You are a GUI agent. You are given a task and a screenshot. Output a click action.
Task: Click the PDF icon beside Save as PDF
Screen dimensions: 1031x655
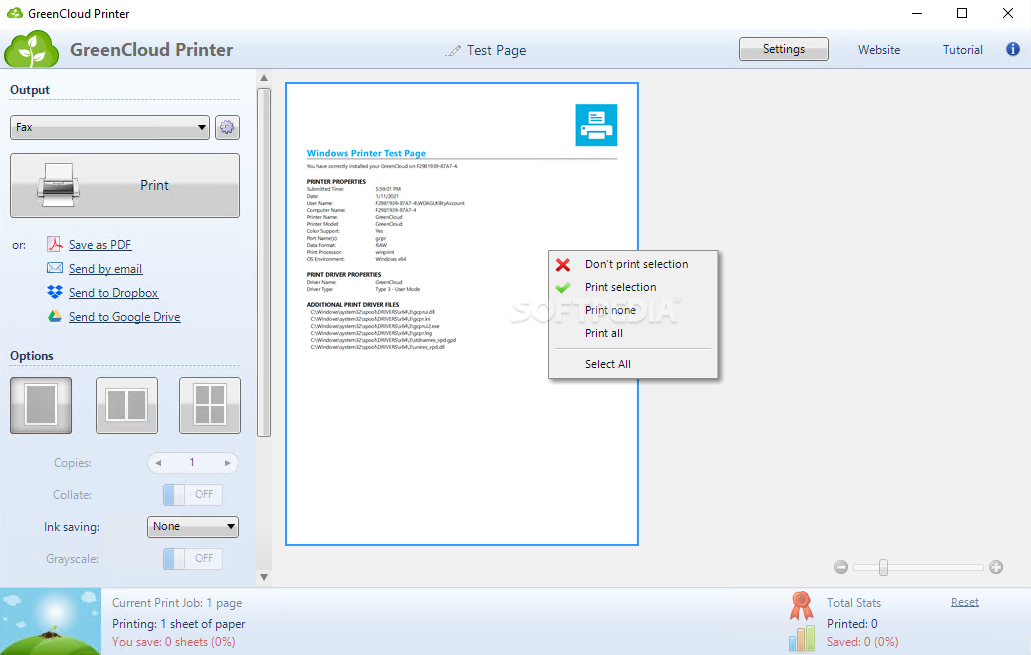click(x=55, y=245)
